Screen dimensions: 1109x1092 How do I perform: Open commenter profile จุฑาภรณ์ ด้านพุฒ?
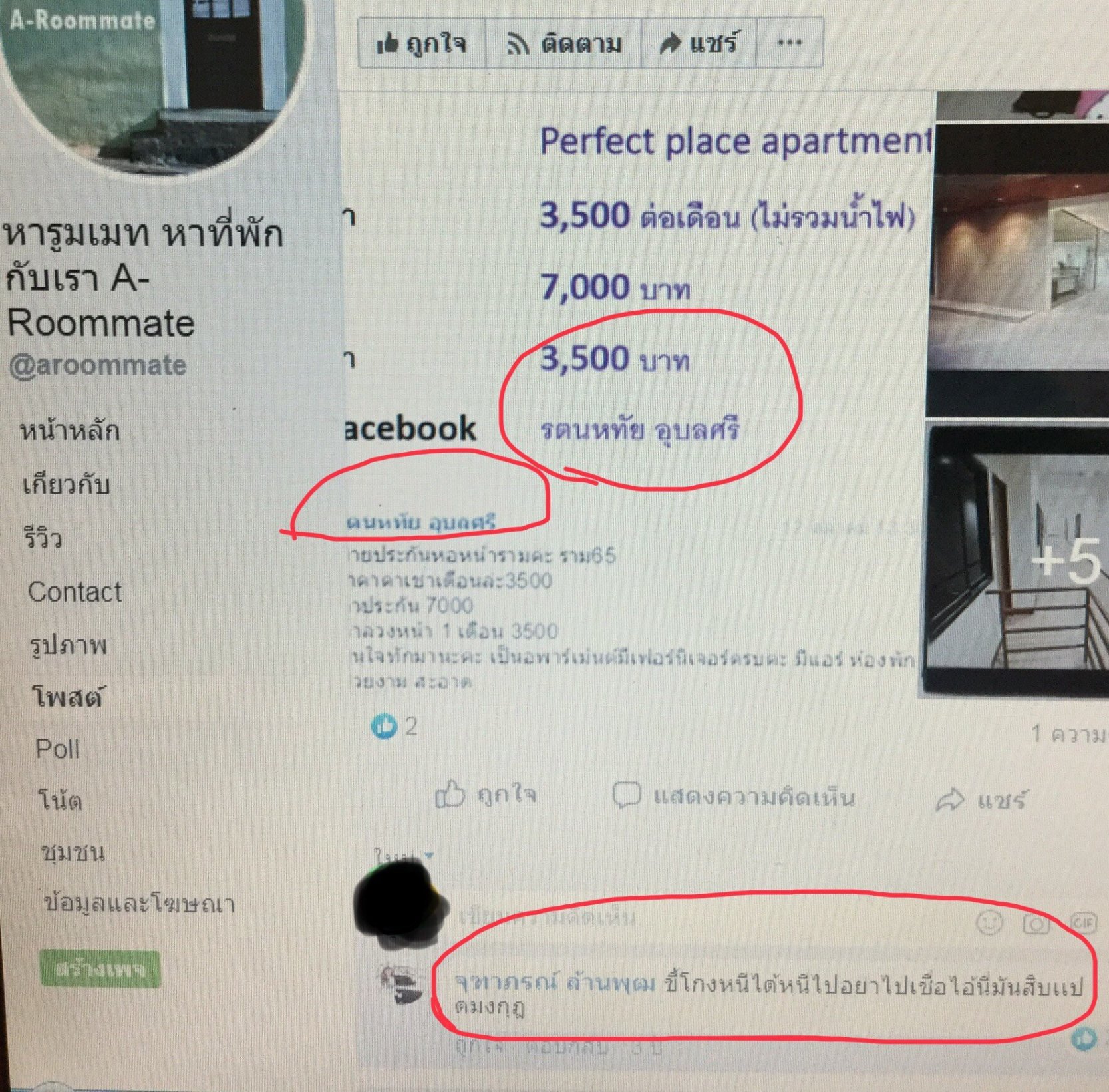(555, 984)
